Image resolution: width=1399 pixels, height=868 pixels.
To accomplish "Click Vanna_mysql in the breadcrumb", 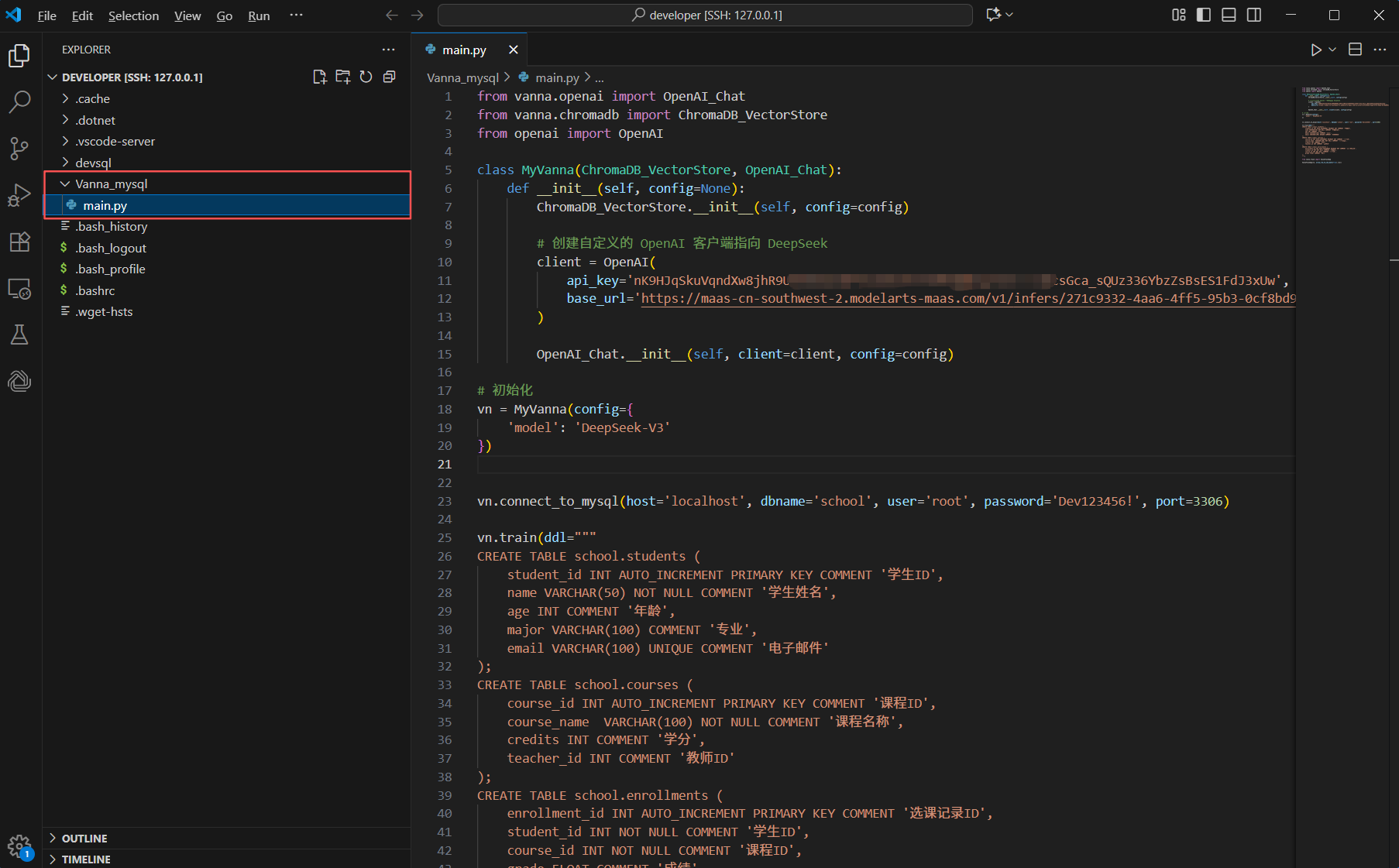I will [x=462, y=77].
